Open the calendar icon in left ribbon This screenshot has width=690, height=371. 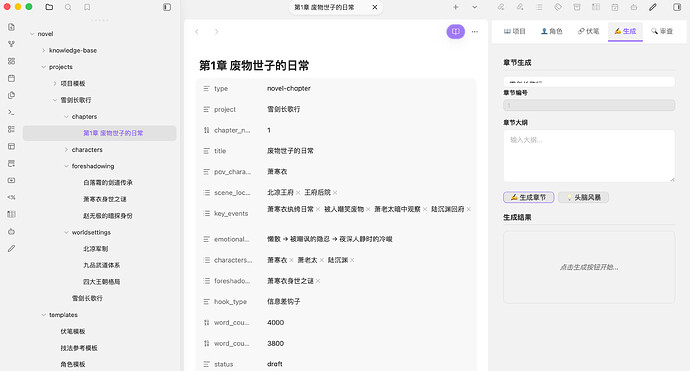11,78
